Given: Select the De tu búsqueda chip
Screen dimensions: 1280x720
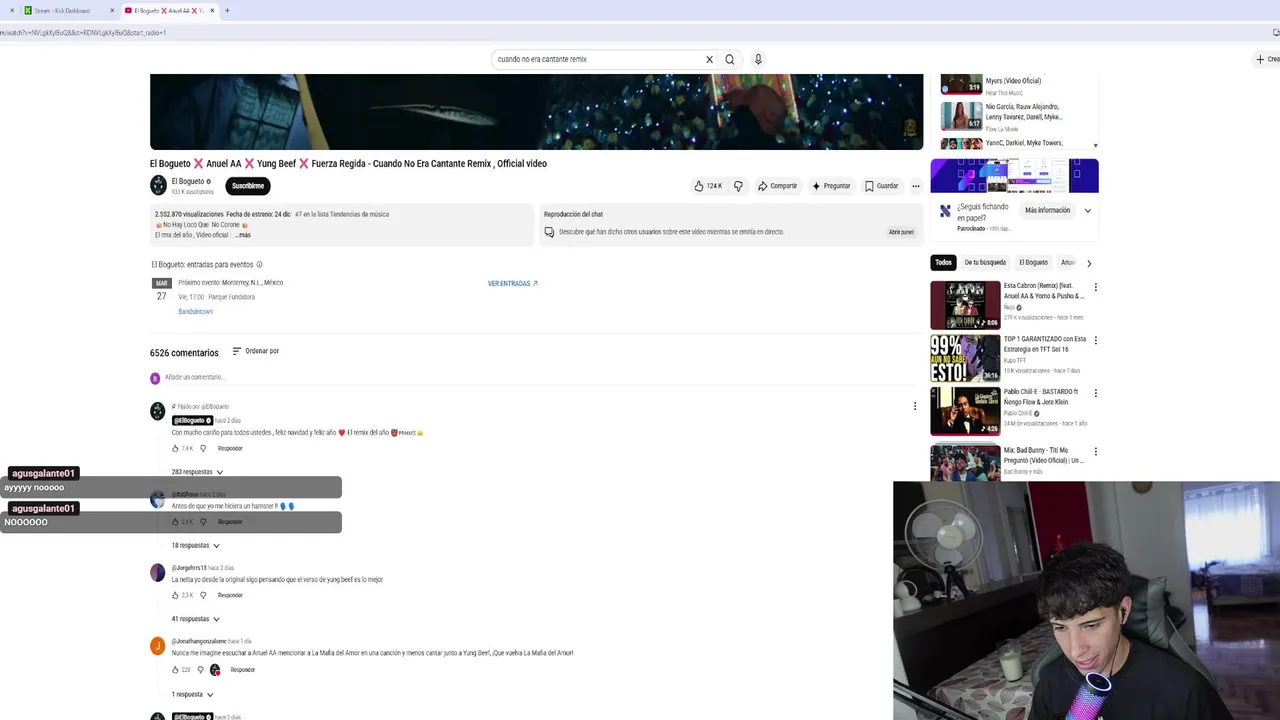Looking at the screenshot, I should click(x=985, y=263).
